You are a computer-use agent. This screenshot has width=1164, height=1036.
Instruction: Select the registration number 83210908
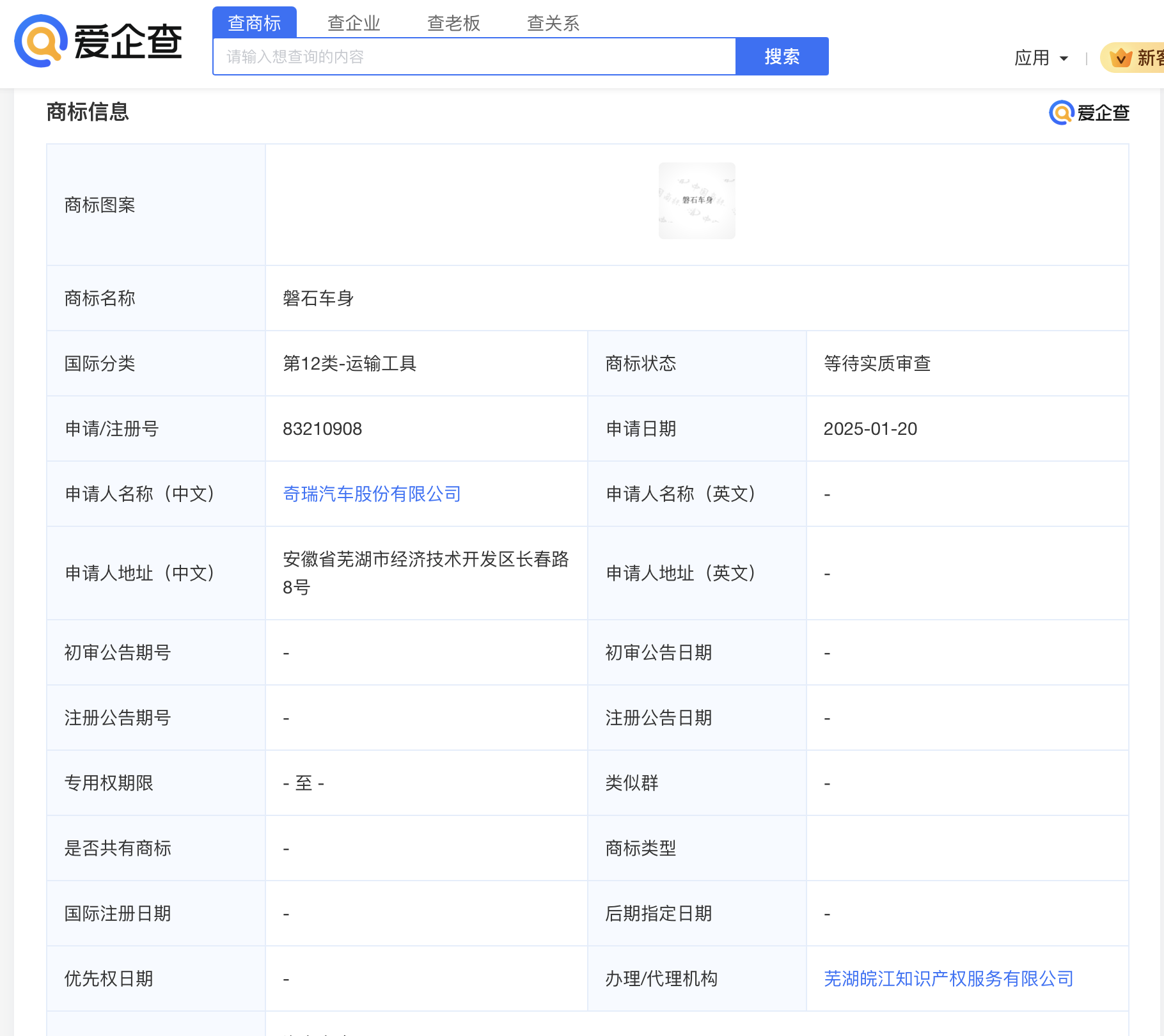pyautogui.click(x=322, y=428)
